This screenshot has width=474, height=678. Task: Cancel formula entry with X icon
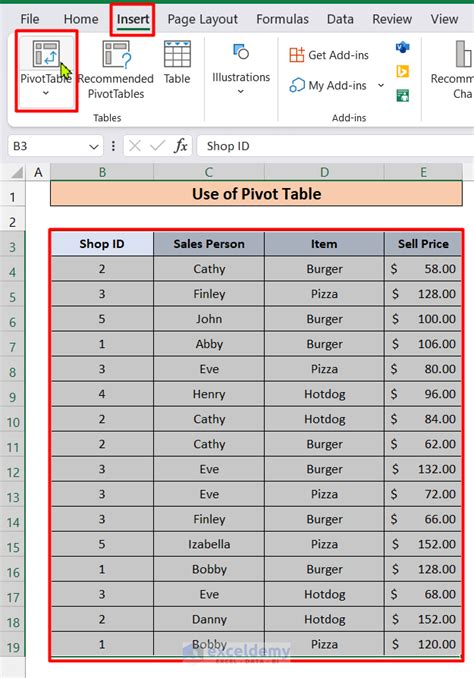click(135, 146)
